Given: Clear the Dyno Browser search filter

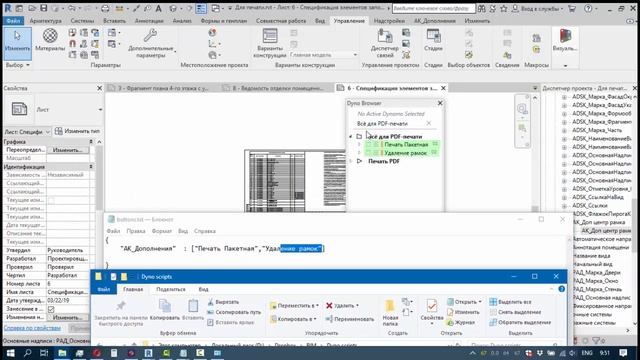Looking at the screenshot, I should point(429,123).
